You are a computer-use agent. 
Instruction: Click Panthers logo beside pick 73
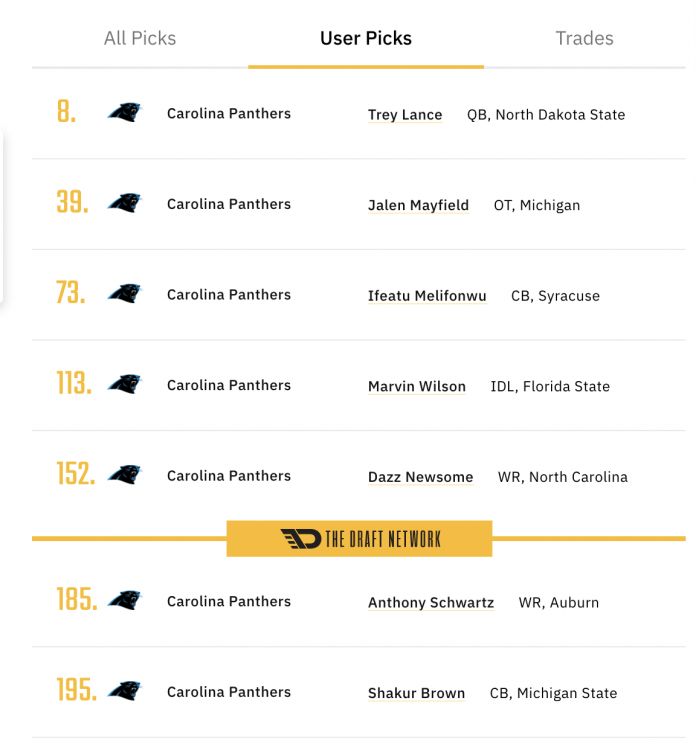pyautogui.click(x=125, y=294)
